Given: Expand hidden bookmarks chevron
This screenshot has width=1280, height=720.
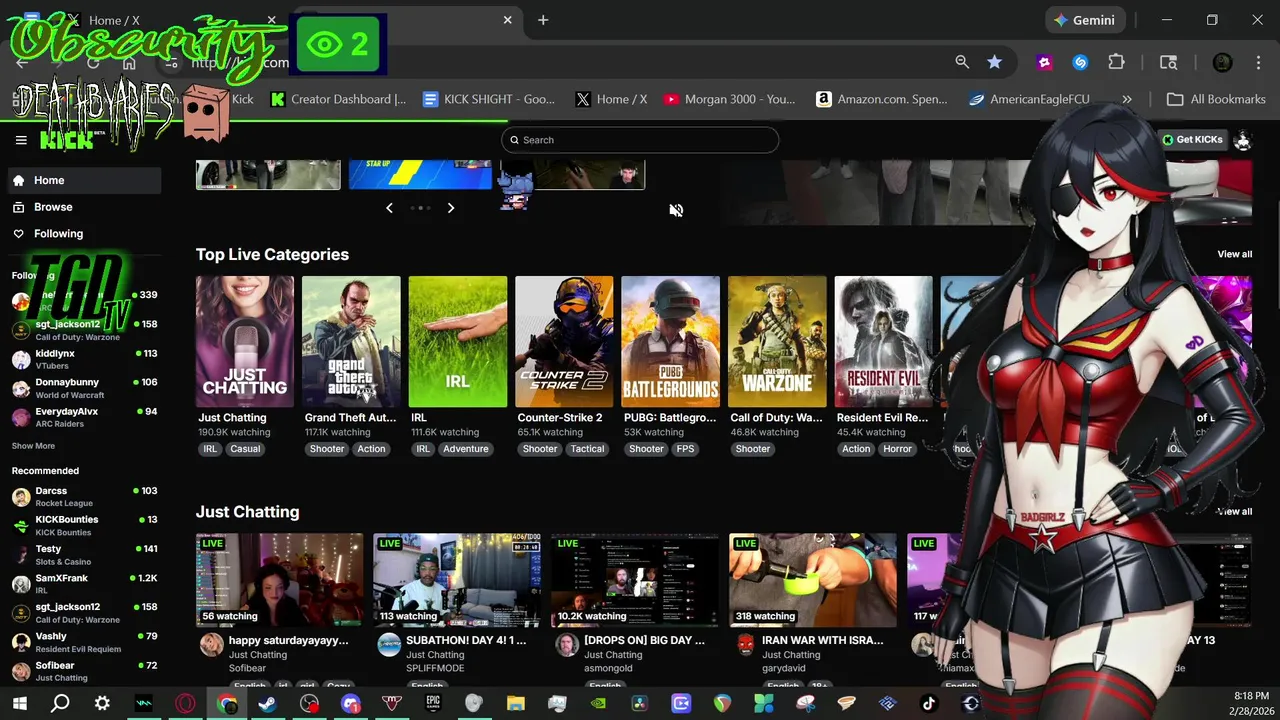Looking at the screenshot, I should (x=1127, y=99).
